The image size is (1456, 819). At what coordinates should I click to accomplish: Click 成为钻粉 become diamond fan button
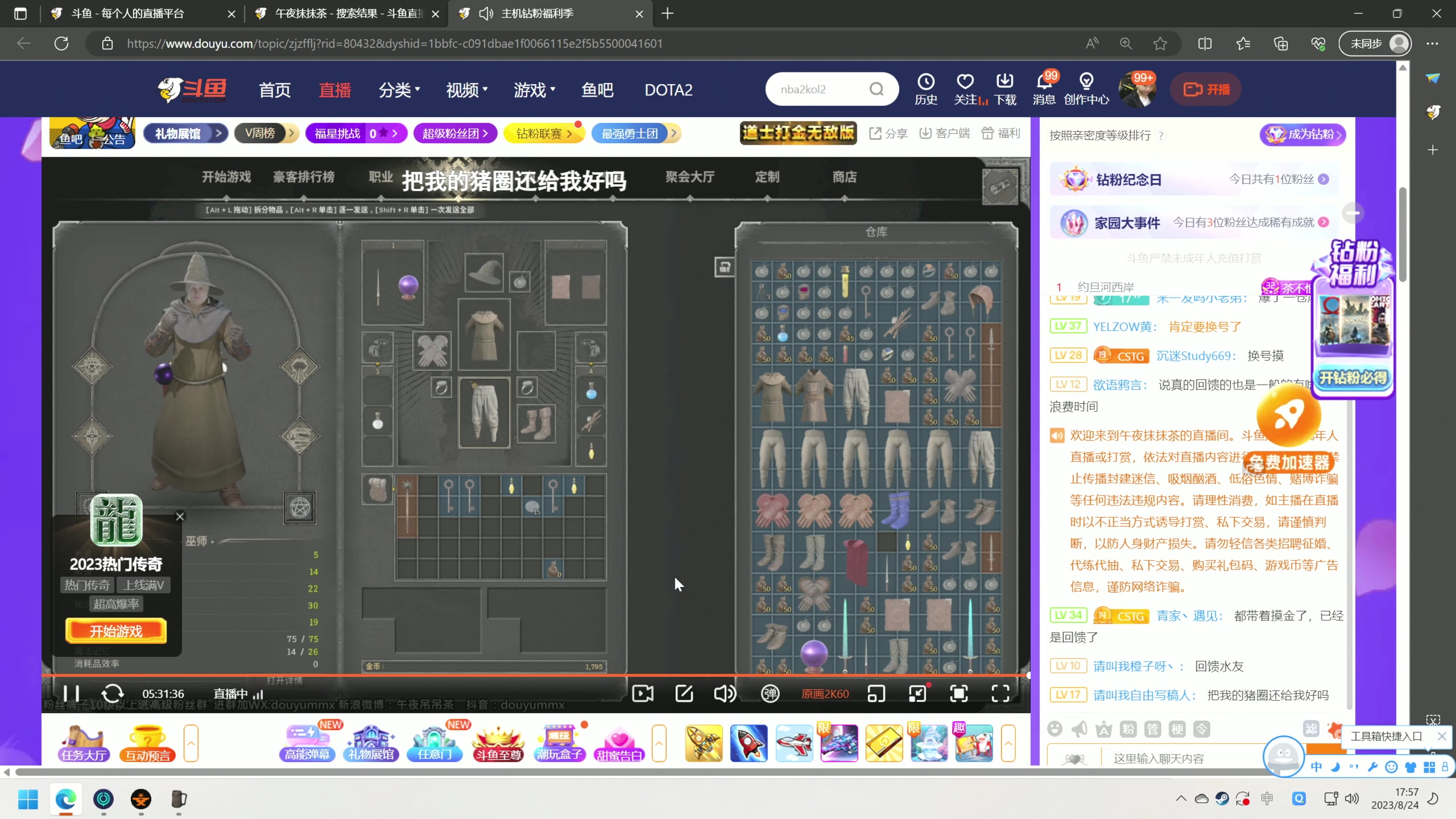1302,135
